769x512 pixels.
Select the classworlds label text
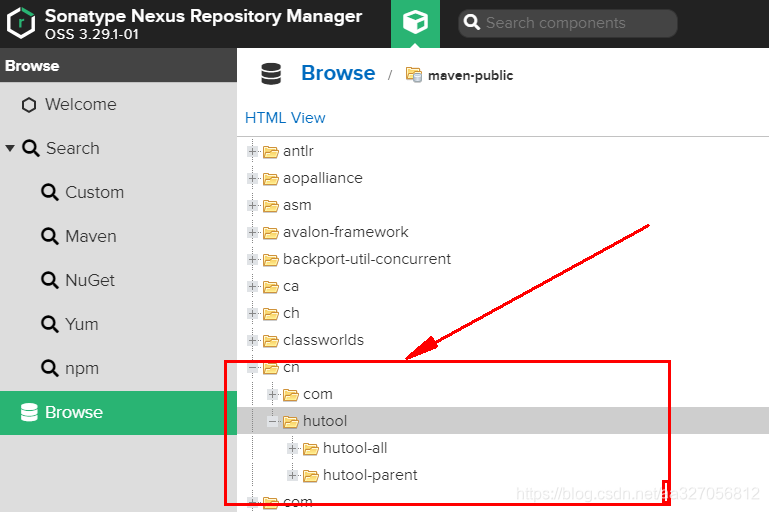tap(323, 340)
